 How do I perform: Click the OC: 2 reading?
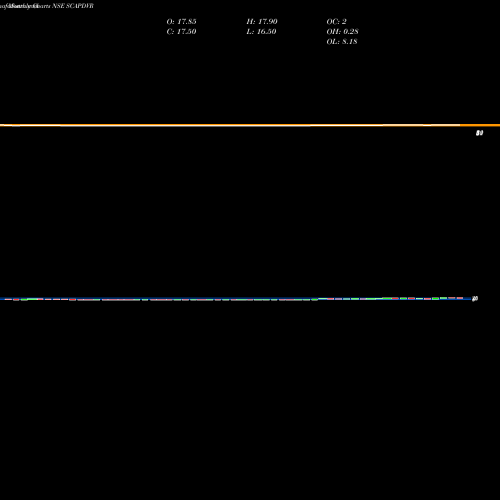pos(337,22)
